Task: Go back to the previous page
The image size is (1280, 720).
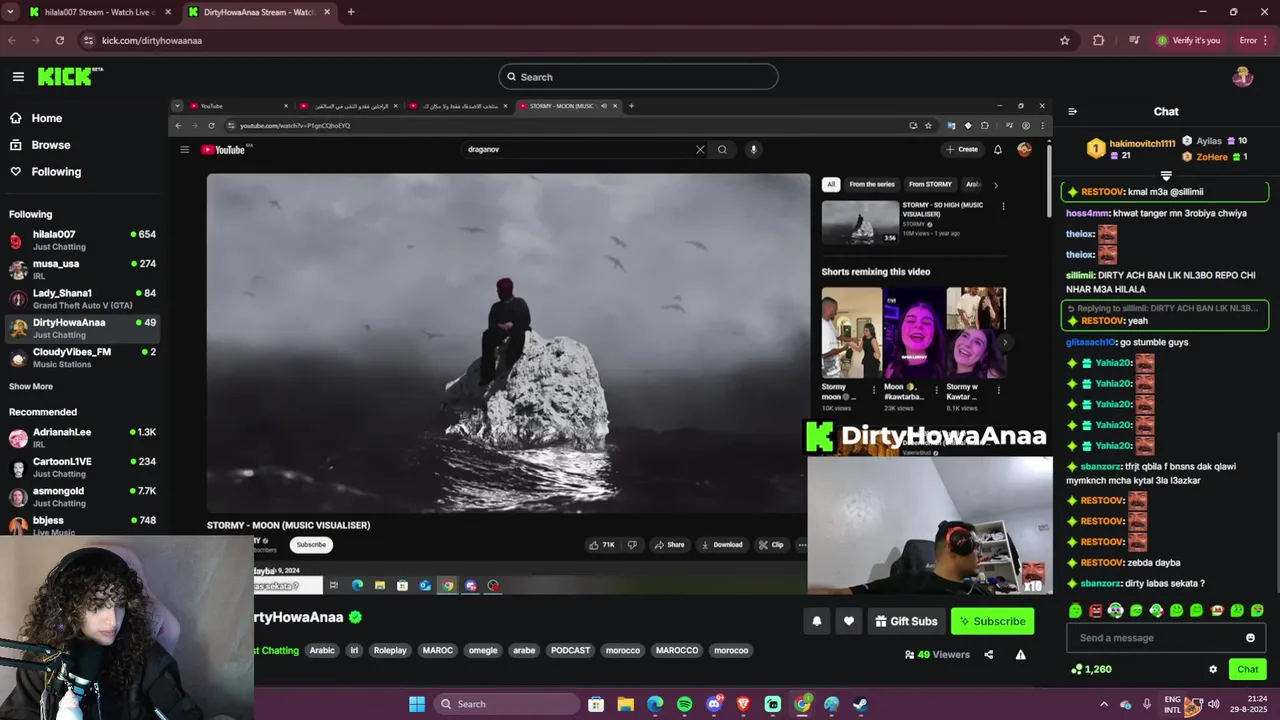Action: click(12, 40)
